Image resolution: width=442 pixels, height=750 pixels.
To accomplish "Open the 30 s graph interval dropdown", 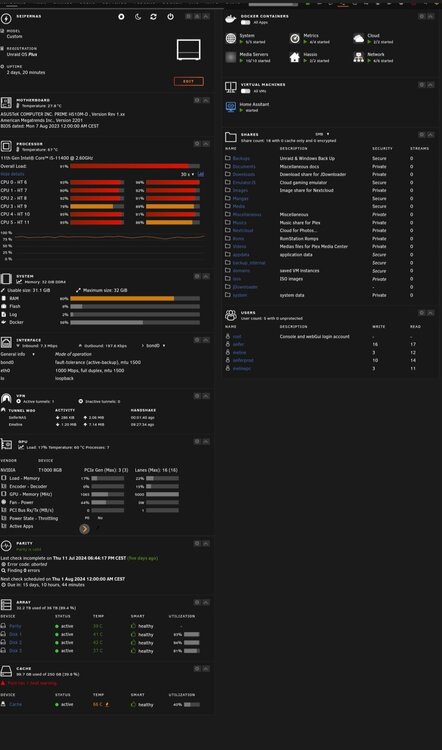I will pyautogui.click(x=188, y=175).
